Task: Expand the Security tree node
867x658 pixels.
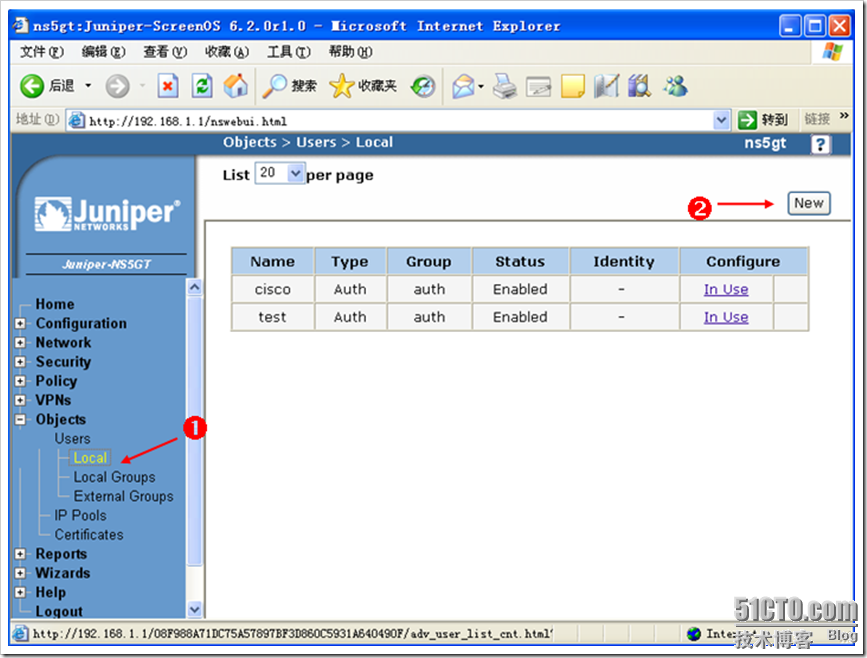Action: pos(20,362)
